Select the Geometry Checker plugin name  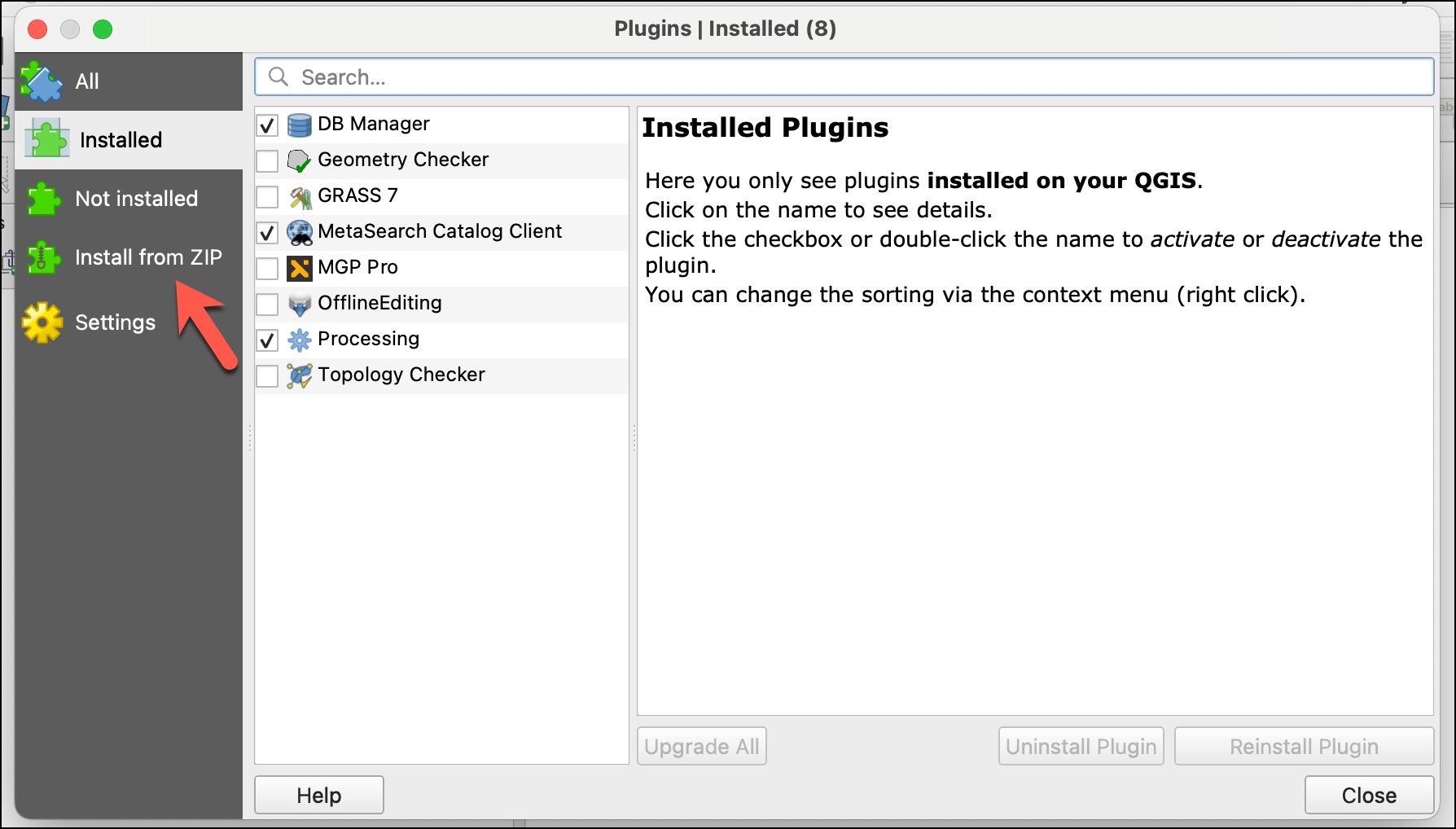pyautogui.click(x=403, y=160)
